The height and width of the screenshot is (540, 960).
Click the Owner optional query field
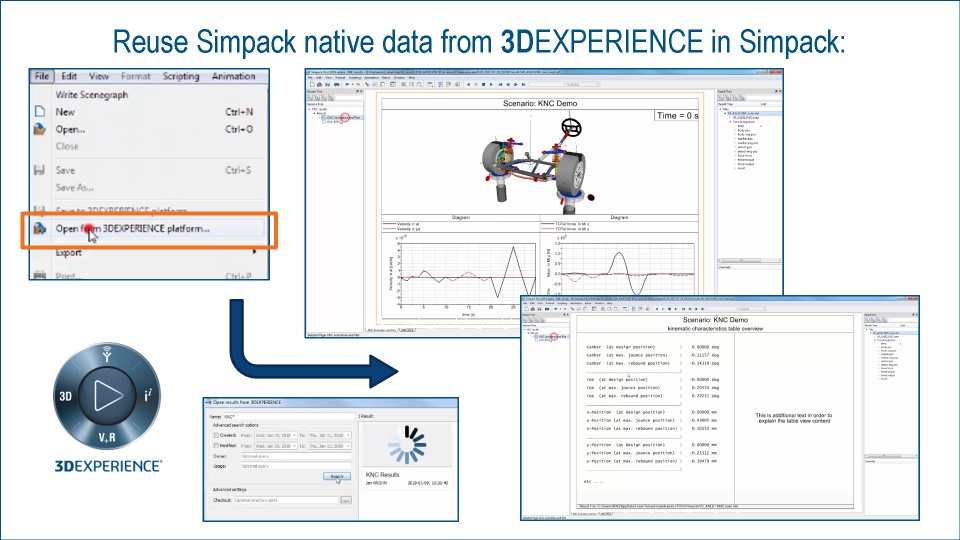(296, 456)
